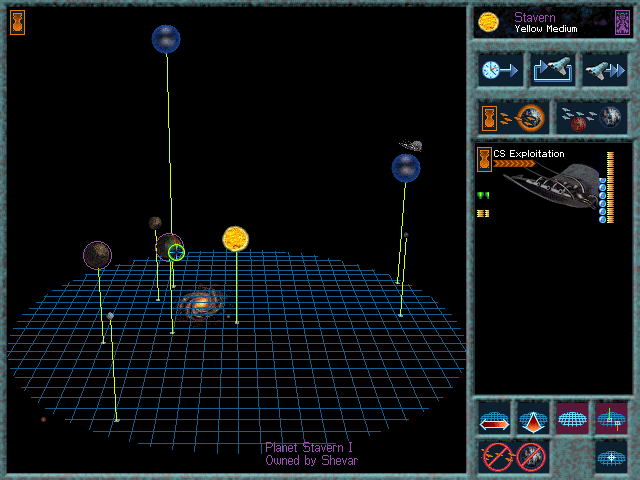Click the Stavern system name

click(535, 17)
